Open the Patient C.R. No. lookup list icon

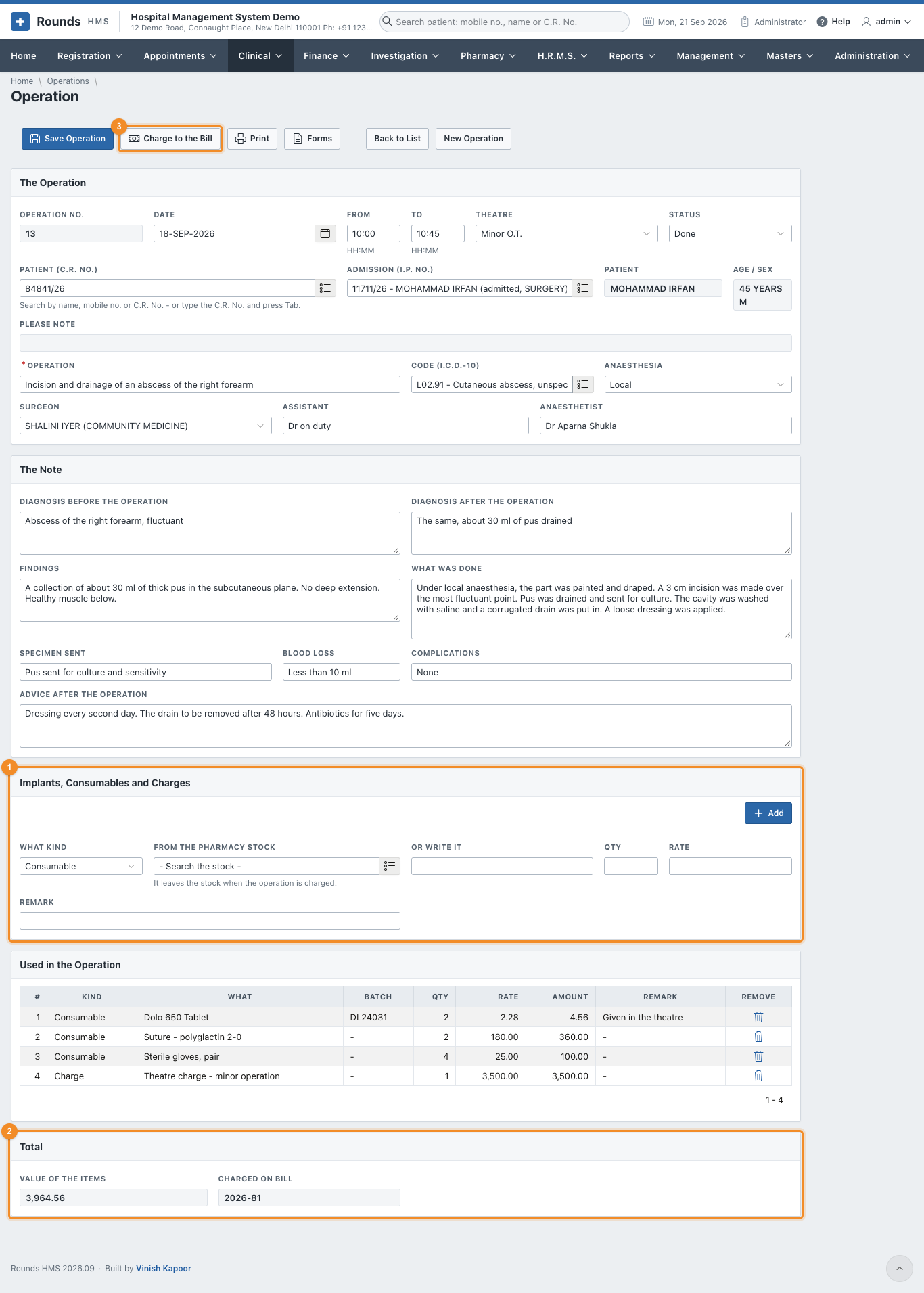pyautogui.click(x=325, y=288)
